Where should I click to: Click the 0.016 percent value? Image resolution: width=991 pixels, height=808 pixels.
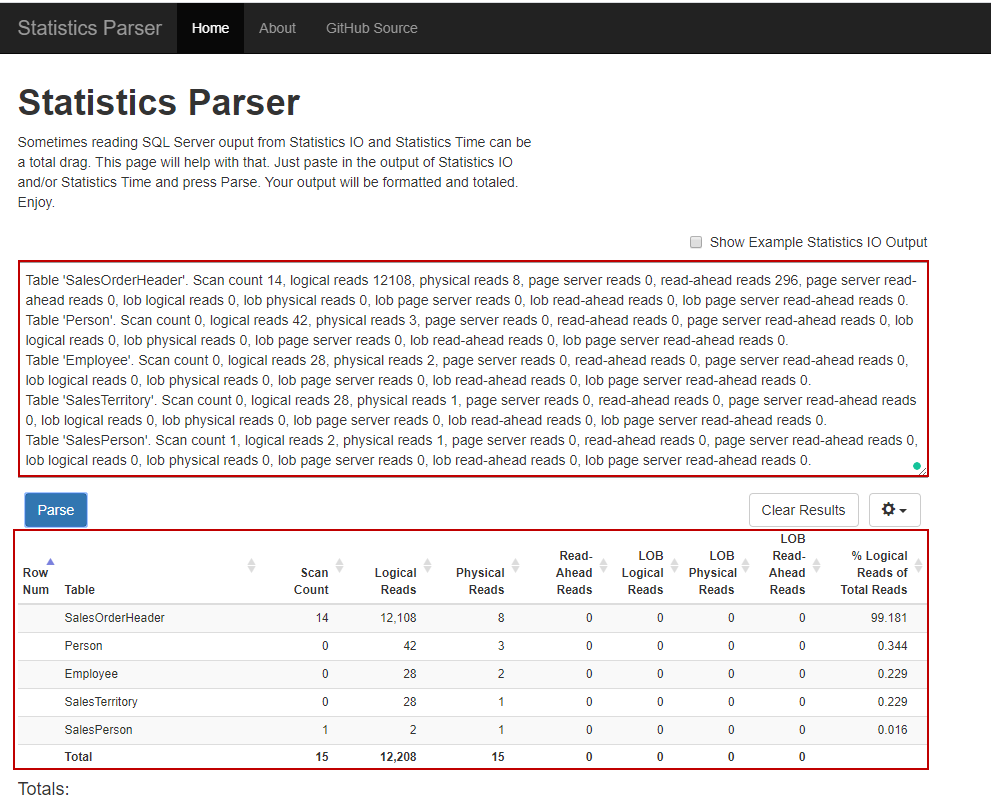coord(892,730)
